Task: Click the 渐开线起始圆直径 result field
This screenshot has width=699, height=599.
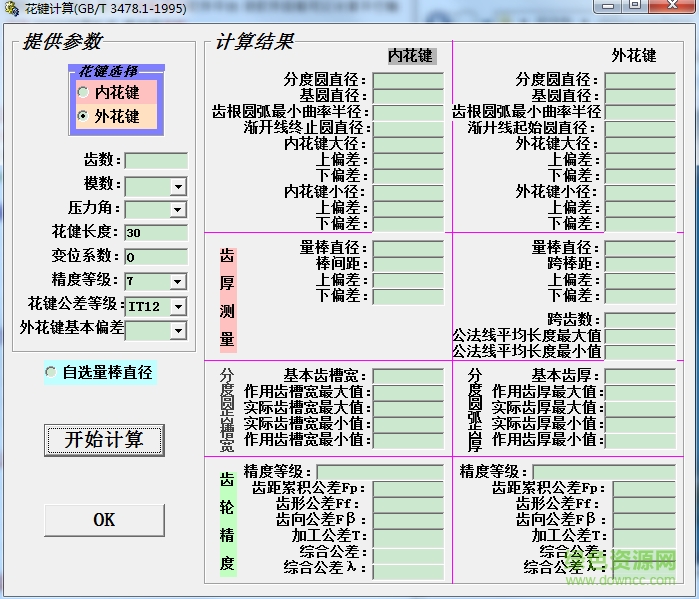Action: (640, 128)
